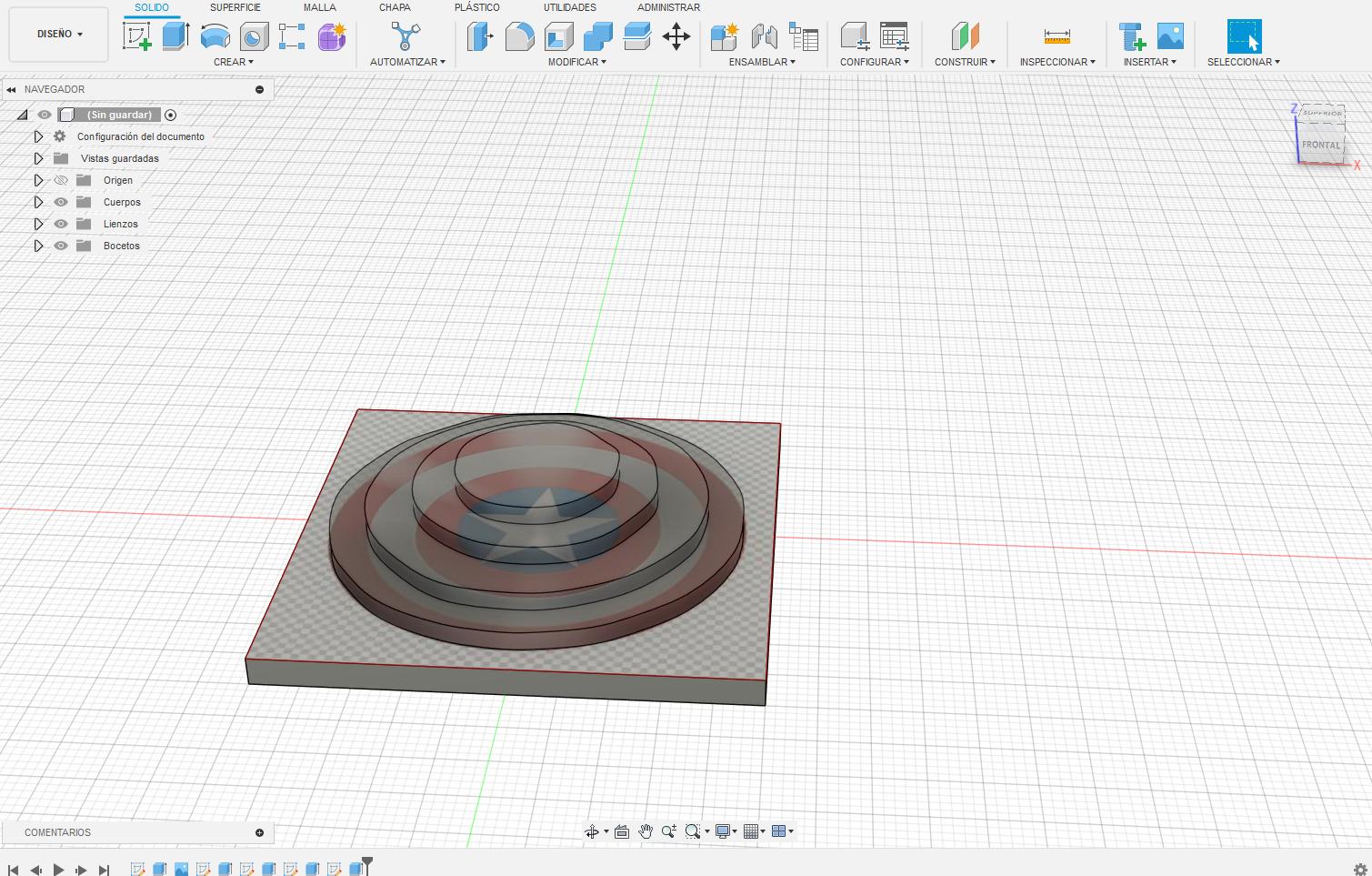Collapse the NAVEGADOR panel

(x=11, y=89)
